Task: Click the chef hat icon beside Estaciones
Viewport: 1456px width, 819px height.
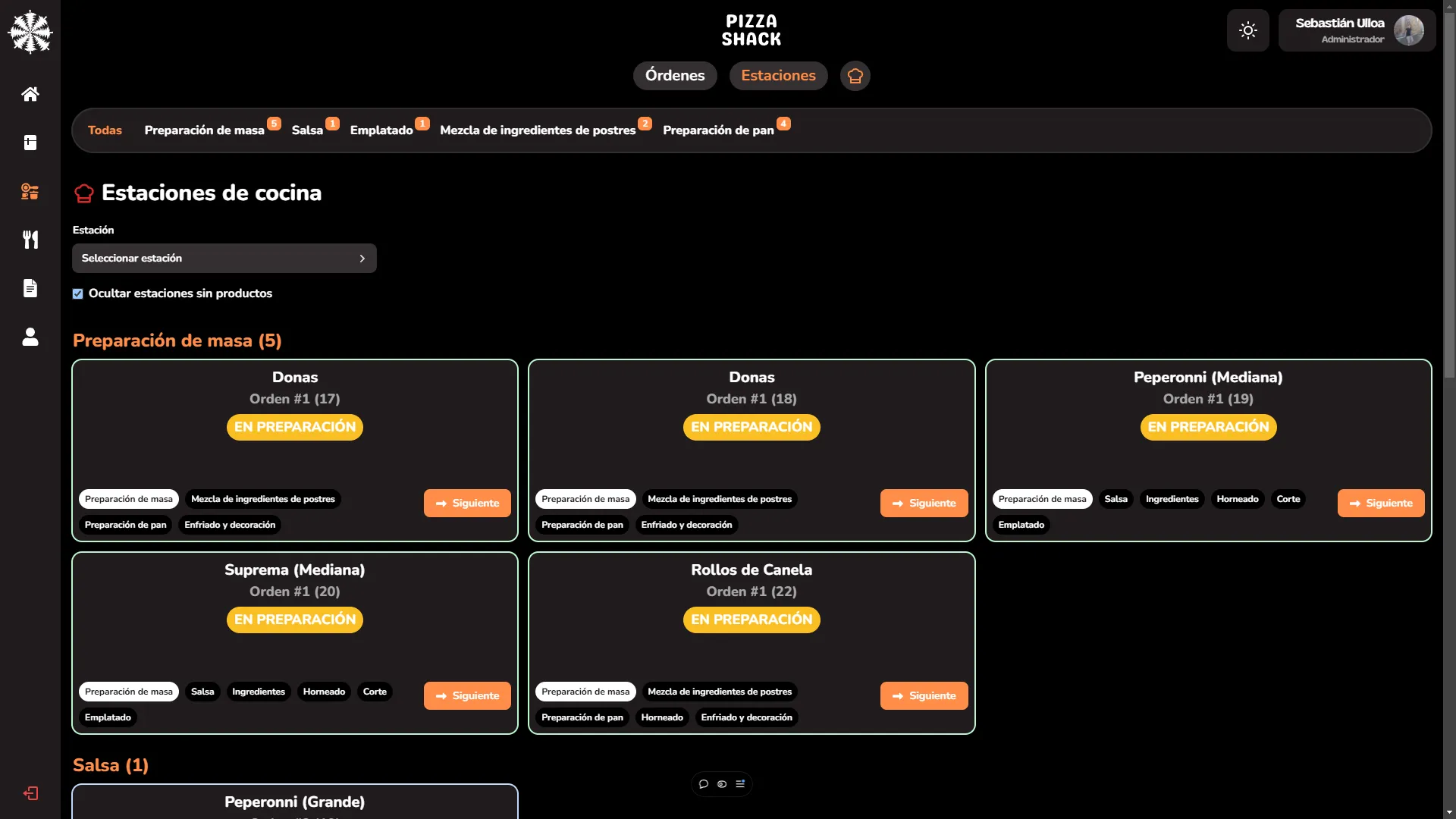Action: [x=855, y=76]
